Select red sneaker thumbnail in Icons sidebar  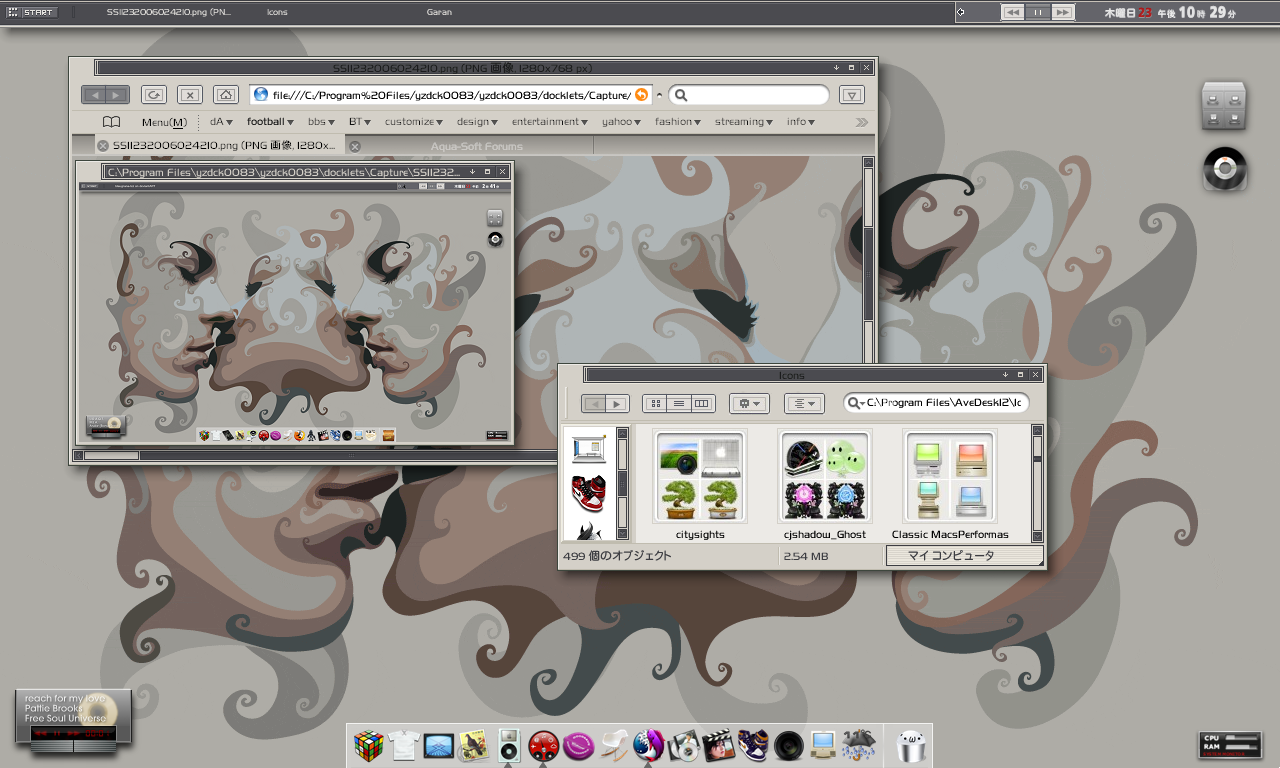pyautogui.click(x=589, y=492)
